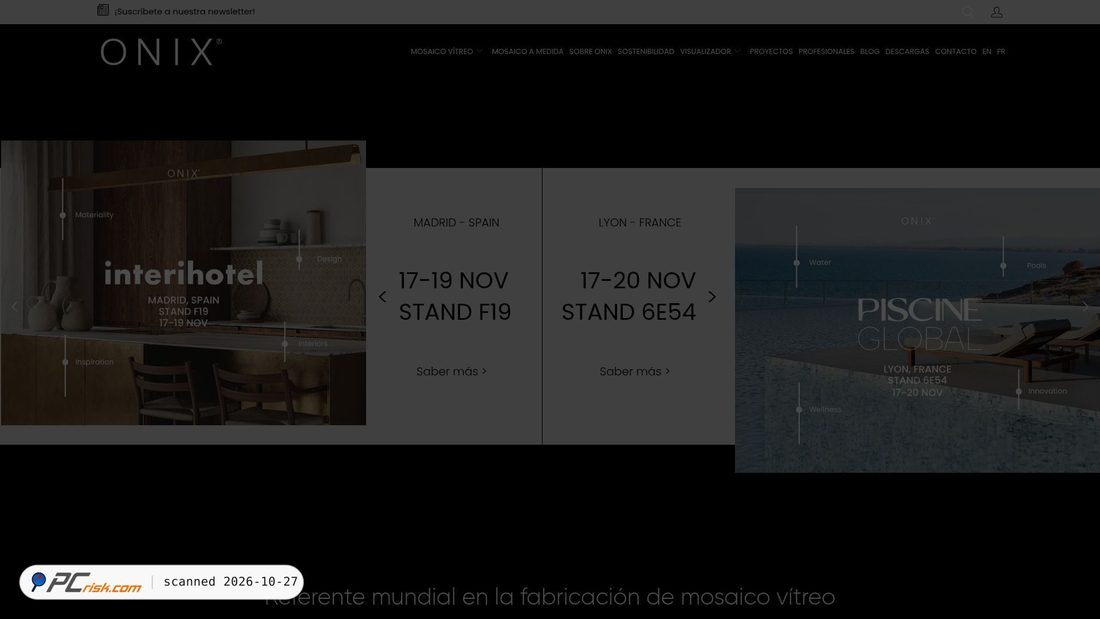Image resolution: width=1100 pixels, height=619 pixels.
Task: Click the 'LYON - FRANCE' heading
Action: tap(640, 222)
